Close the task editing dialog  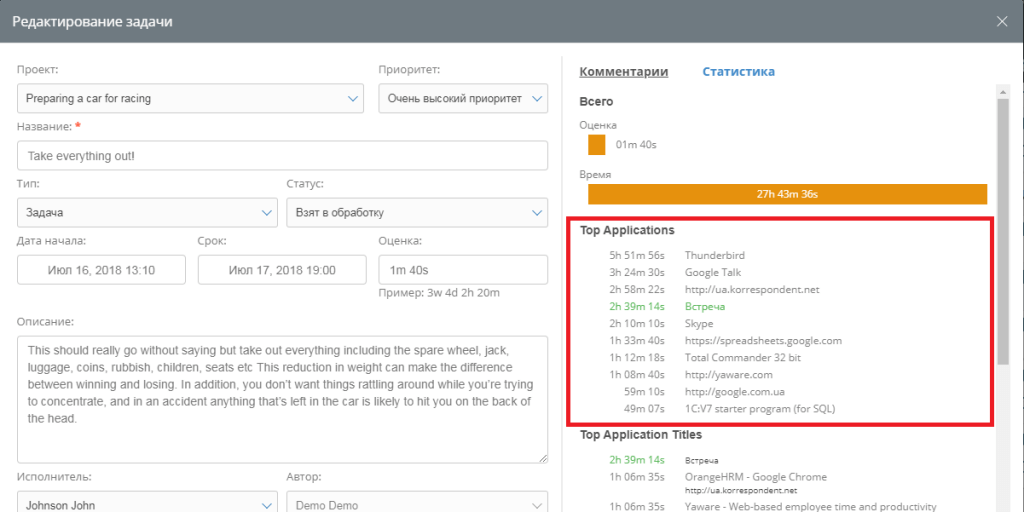[x=1002, y=22]
